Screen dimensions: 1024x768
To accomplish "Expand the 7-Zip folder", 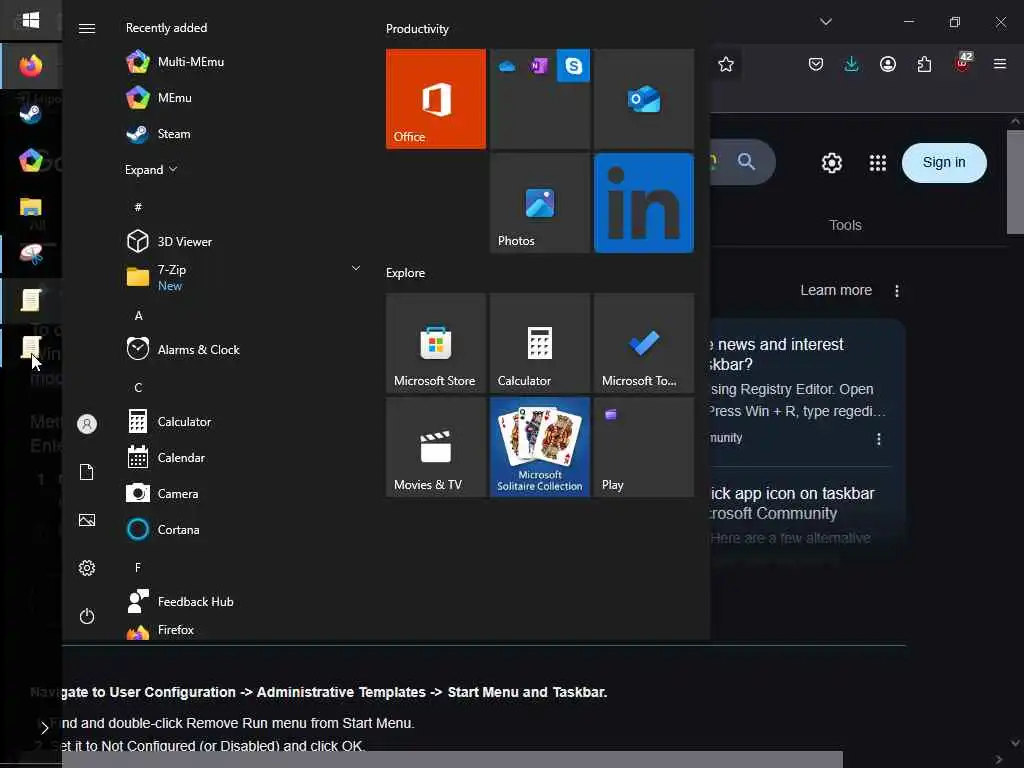I will (x=242, y=277).
